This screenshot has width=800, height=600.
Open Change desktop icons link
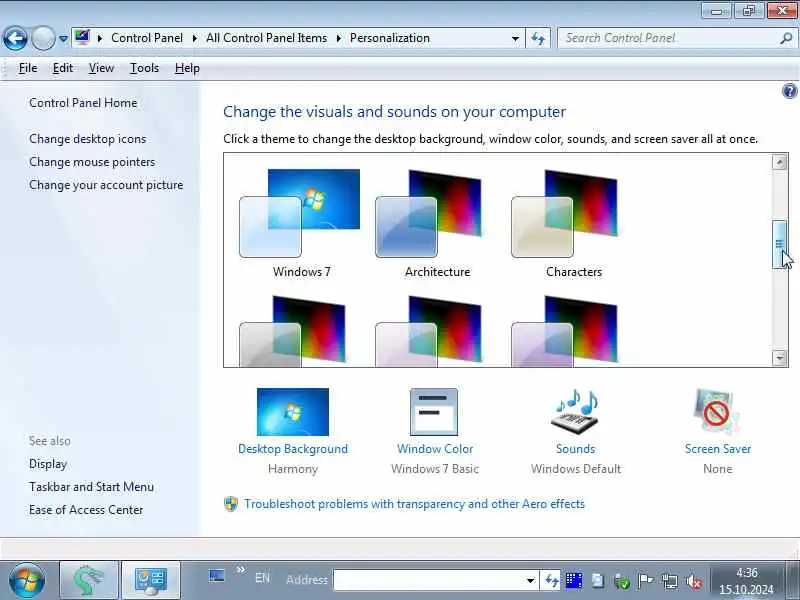pos(87,139)
